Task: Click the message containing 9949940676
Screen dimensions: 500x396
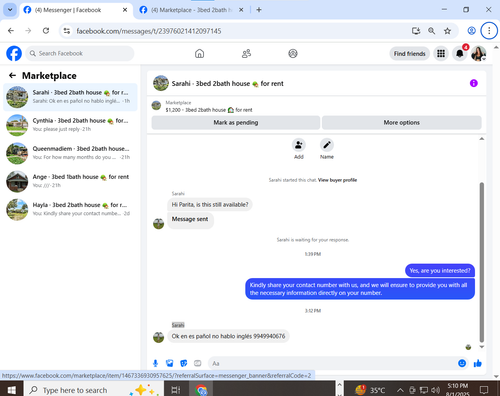Action: (228, 336)
